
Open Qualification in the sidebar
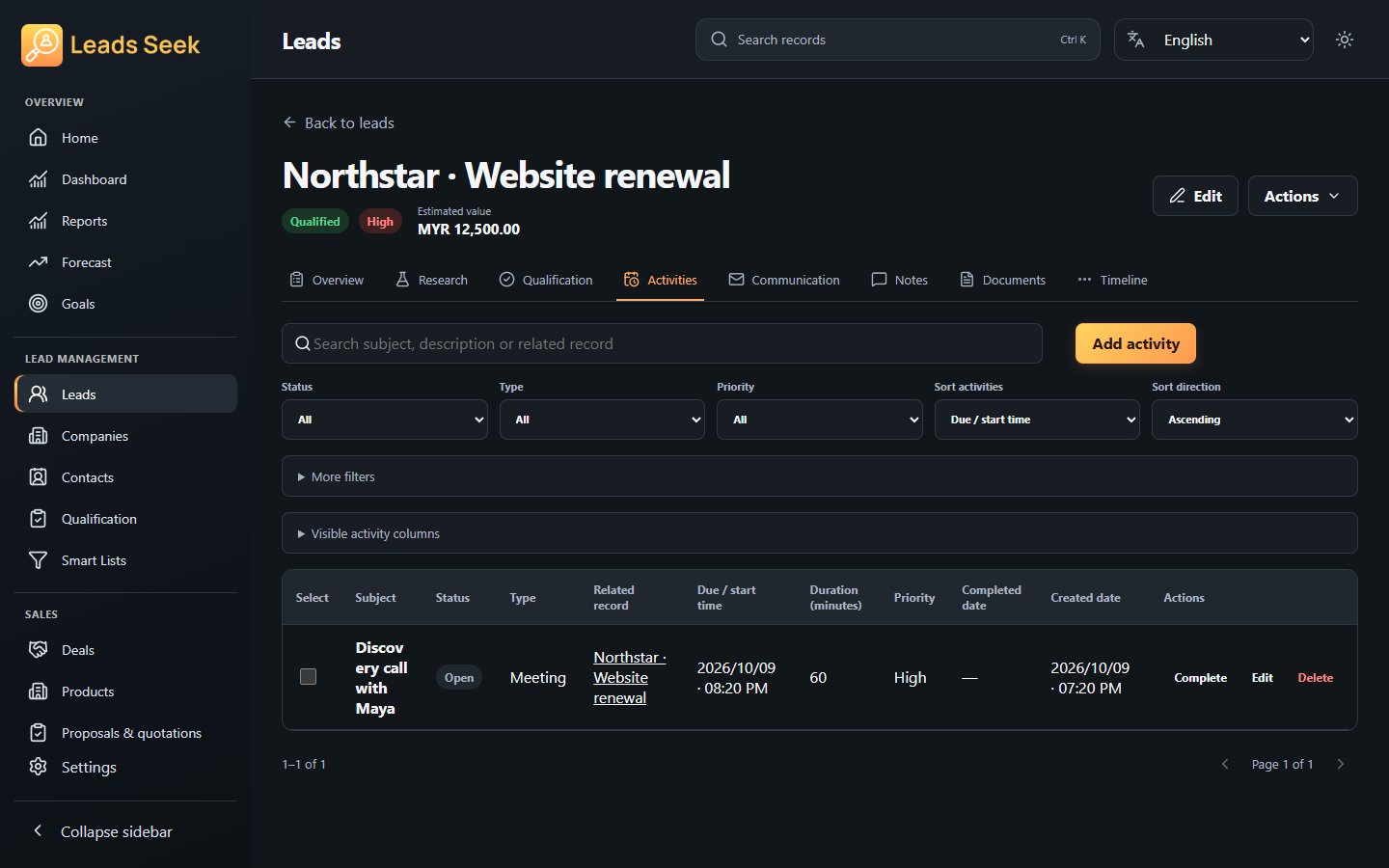[125, 519]
